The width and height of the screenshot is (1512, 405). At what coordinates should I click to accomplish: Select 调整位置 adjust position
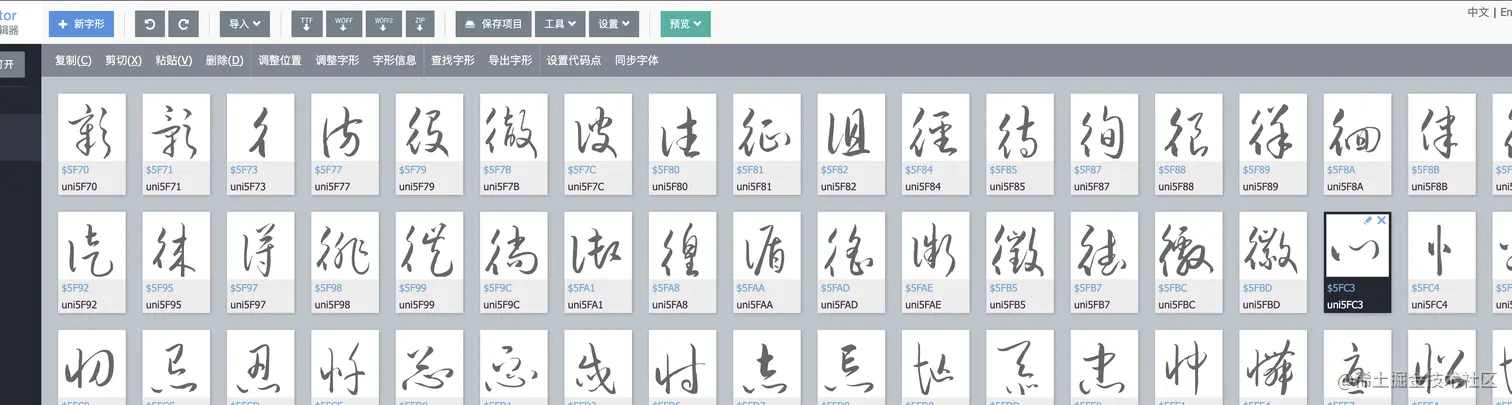click(x=280, y=60)
